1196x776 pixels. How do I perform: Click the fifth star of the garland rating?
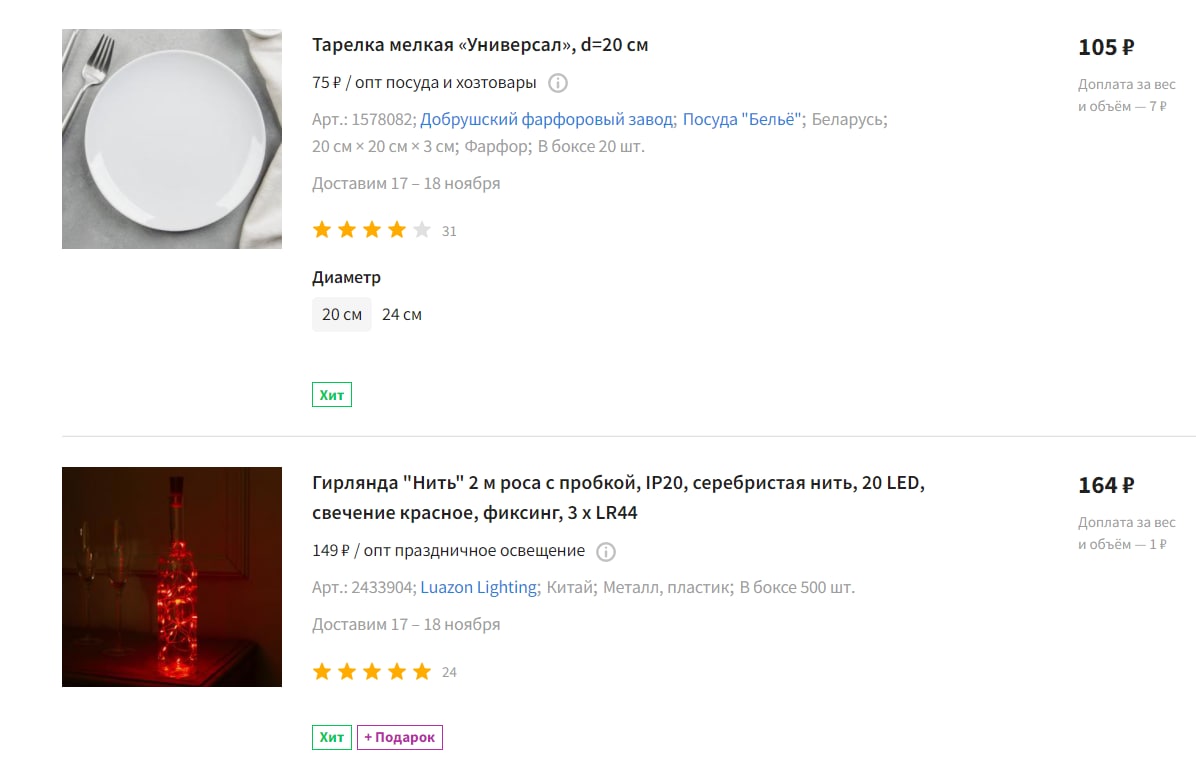422,671
